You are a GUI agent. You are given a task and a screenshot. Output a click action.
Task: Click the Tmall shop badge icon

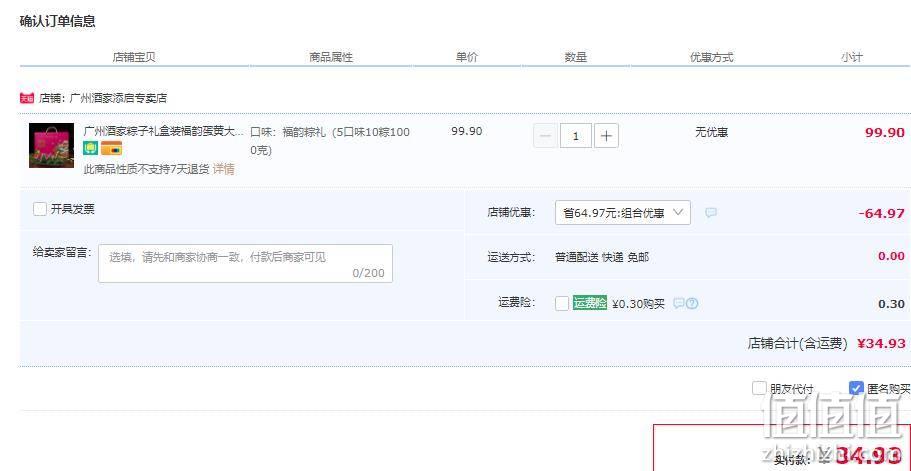coord(27,98)
